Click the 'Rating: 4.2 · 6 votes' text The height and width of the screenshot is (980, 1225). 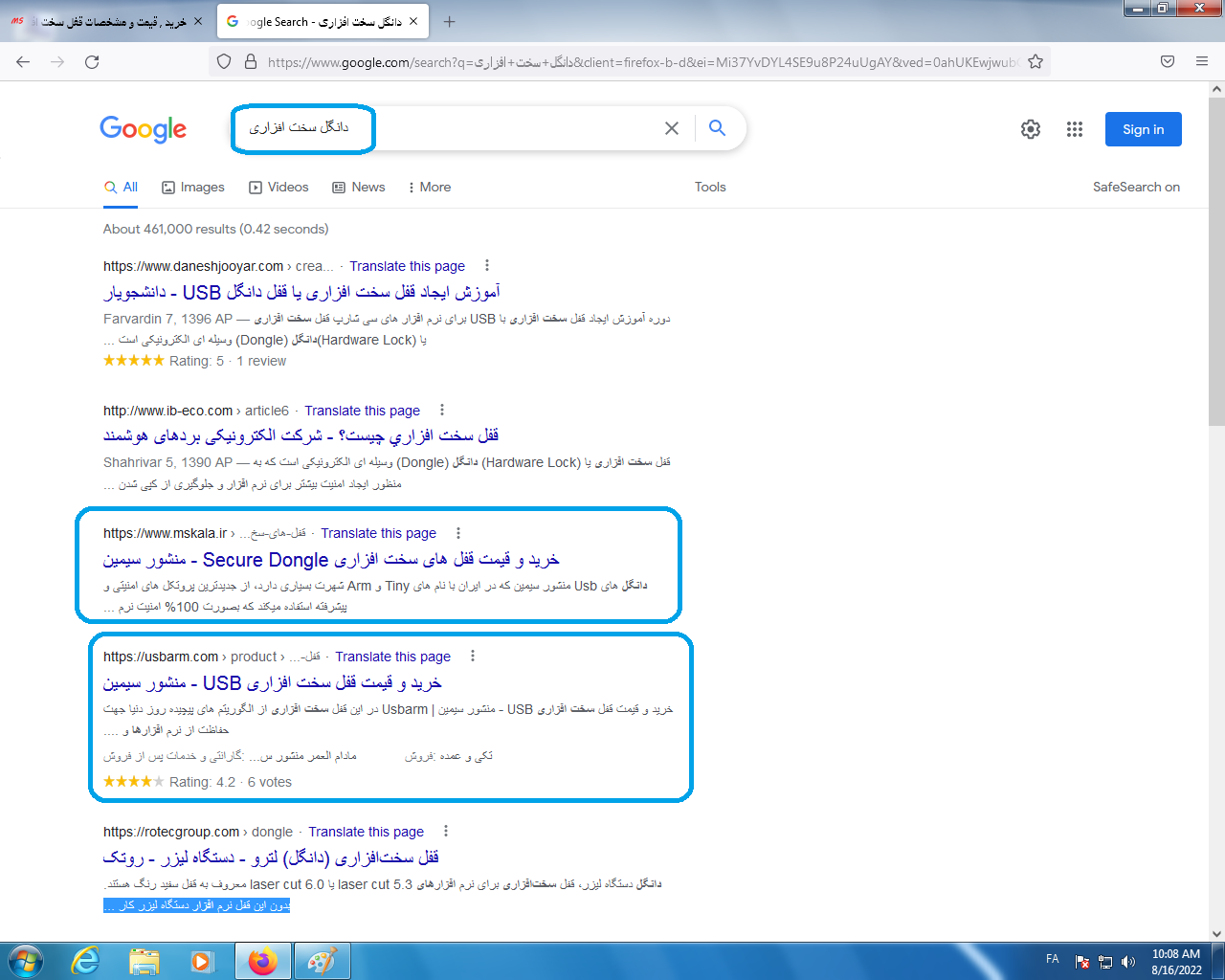tap(231, 782)
